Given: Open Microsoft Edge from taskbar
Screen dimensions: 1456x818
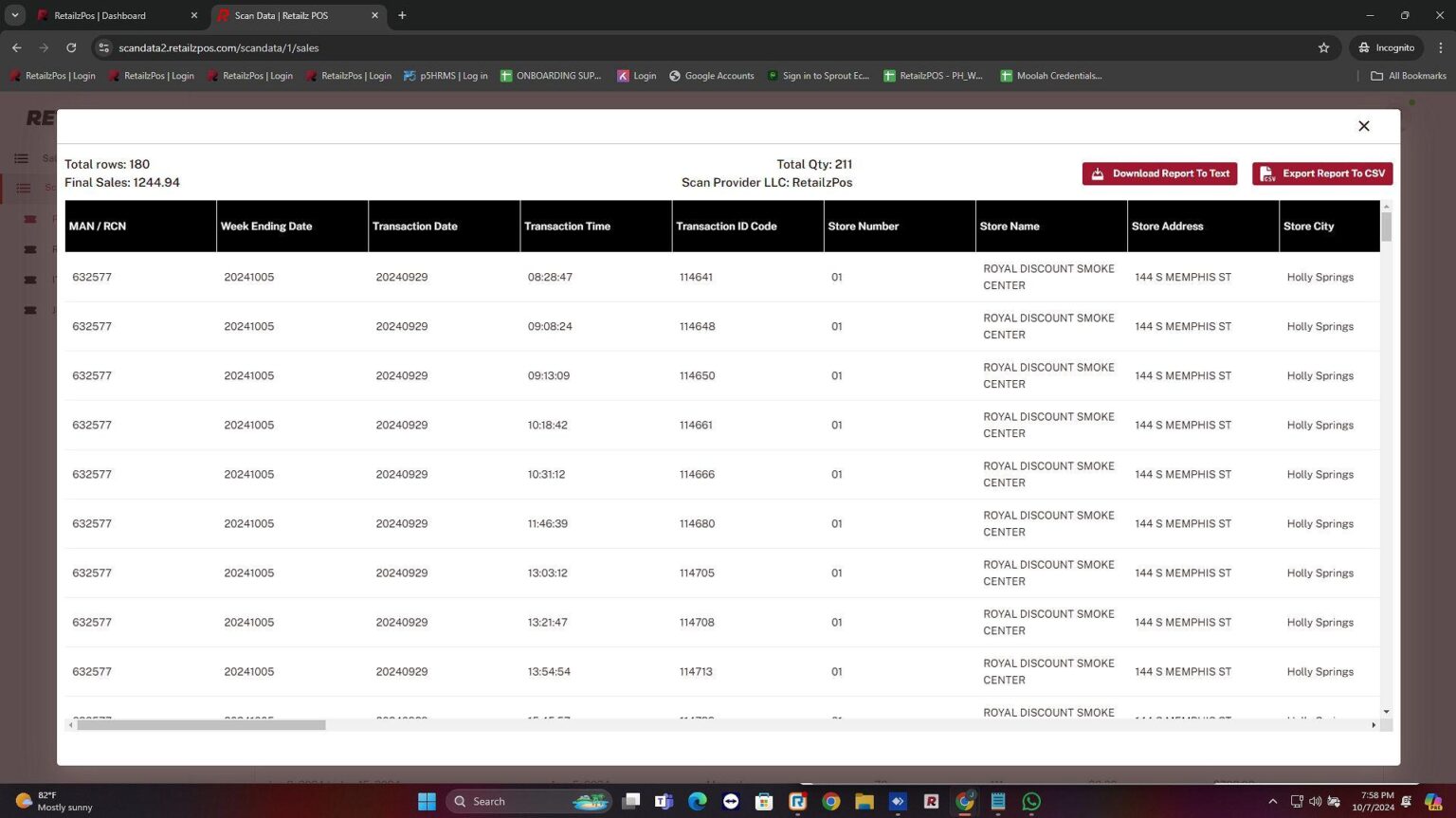Looking at the screenshot, I should coord(698,802).
